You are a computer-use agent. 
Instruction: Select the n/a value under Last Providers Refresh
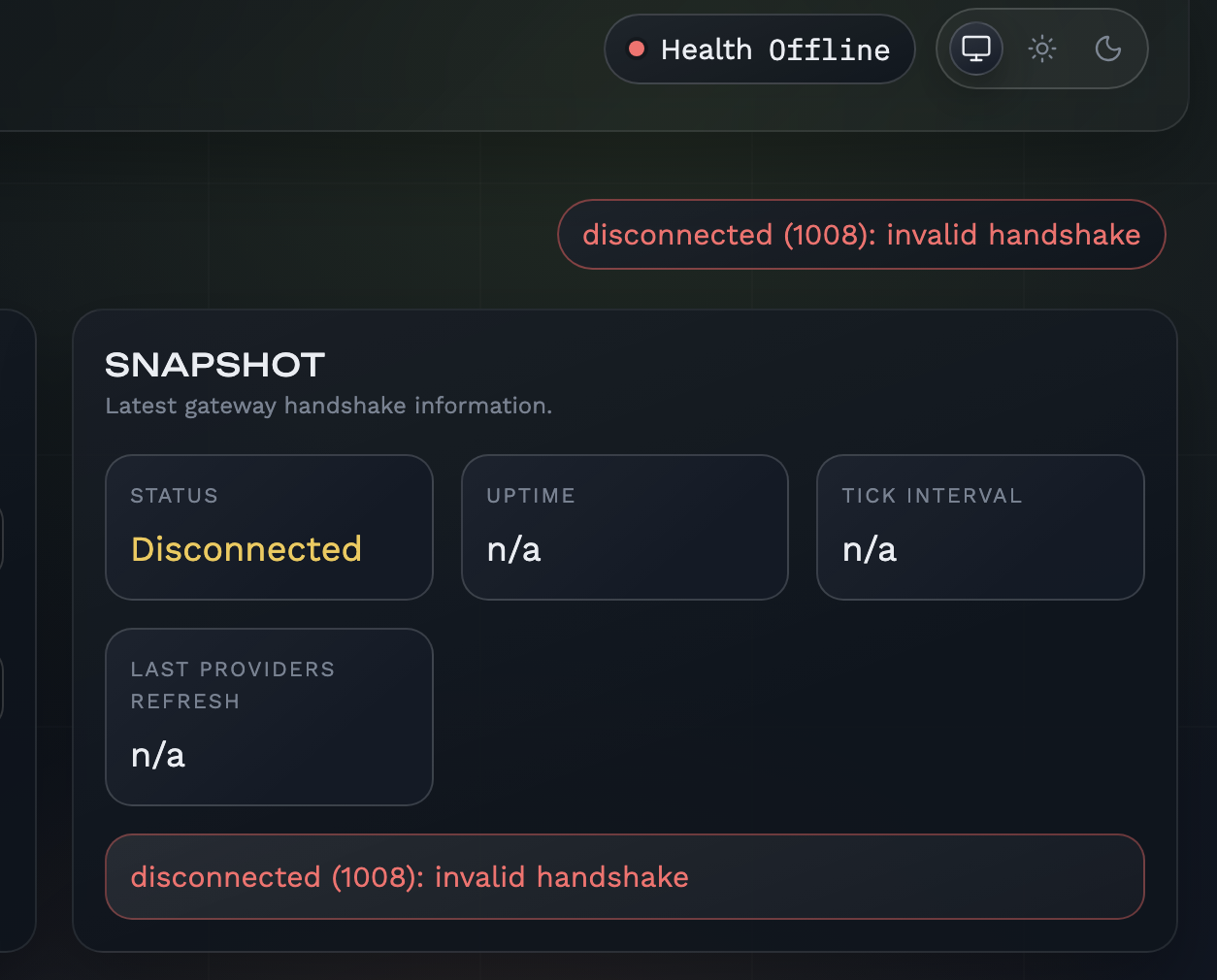click(x=158, y=755)
